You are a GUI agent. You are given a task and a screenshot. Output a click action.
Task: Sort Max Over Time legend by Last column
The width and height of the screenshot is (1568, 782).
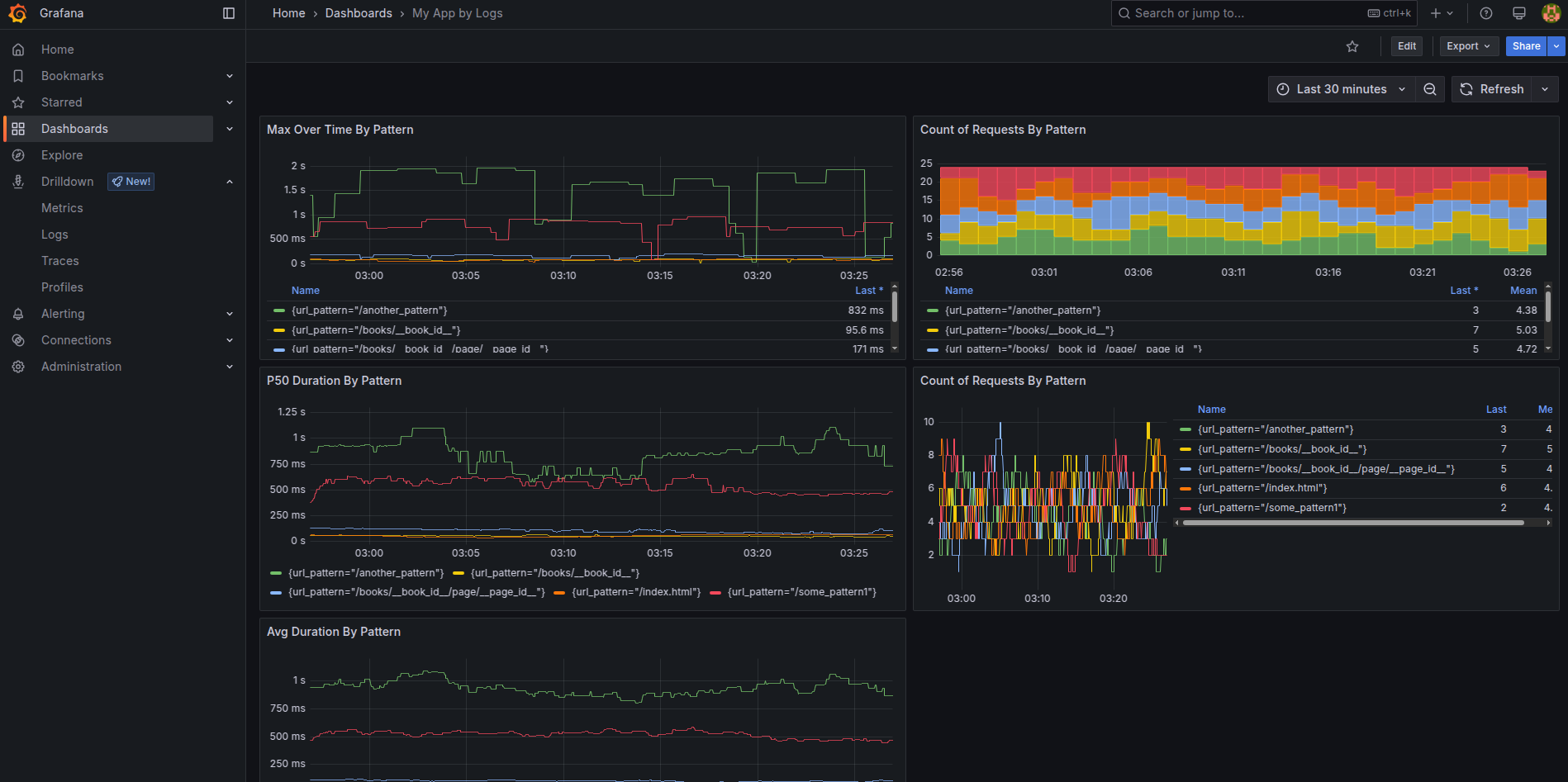(869, 291)
